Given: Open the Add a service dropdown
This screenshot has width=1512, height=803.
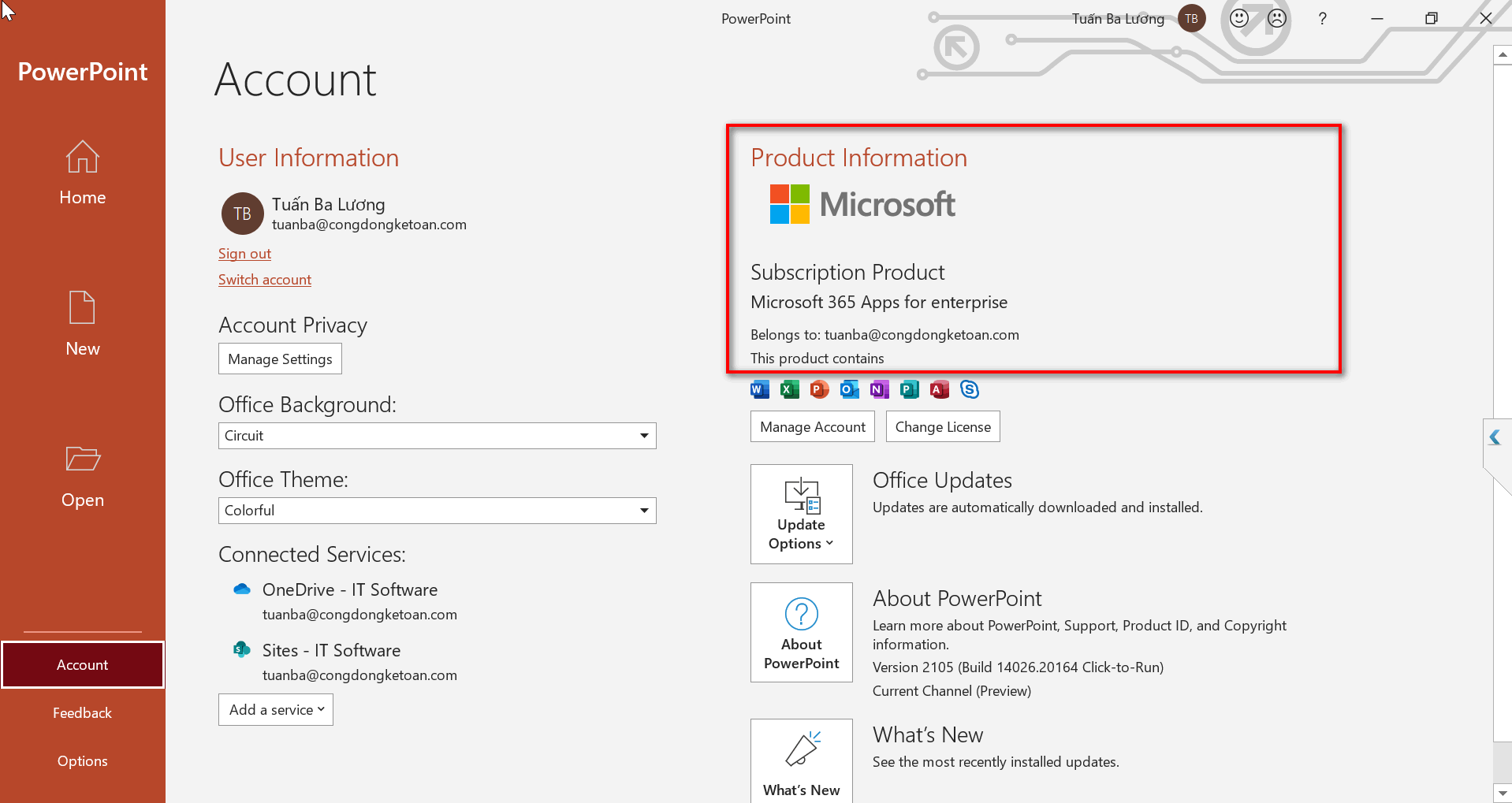Looking at the screenshot, I should (276, 709).
